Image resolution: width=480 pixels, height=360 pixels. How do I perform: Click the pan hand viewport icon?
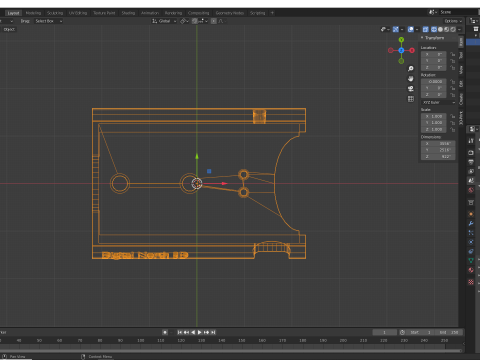click(x=411, y=79)
